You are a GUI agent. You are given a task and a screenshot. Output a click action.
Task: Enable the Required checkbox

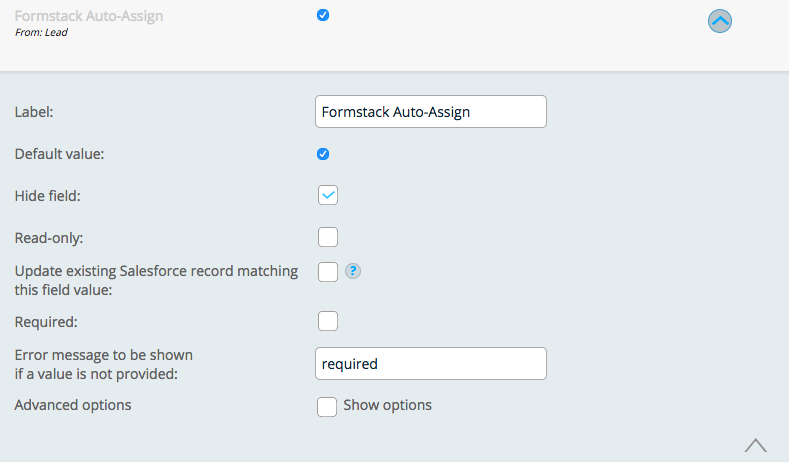pyautogui.click(x=328, y=321)
